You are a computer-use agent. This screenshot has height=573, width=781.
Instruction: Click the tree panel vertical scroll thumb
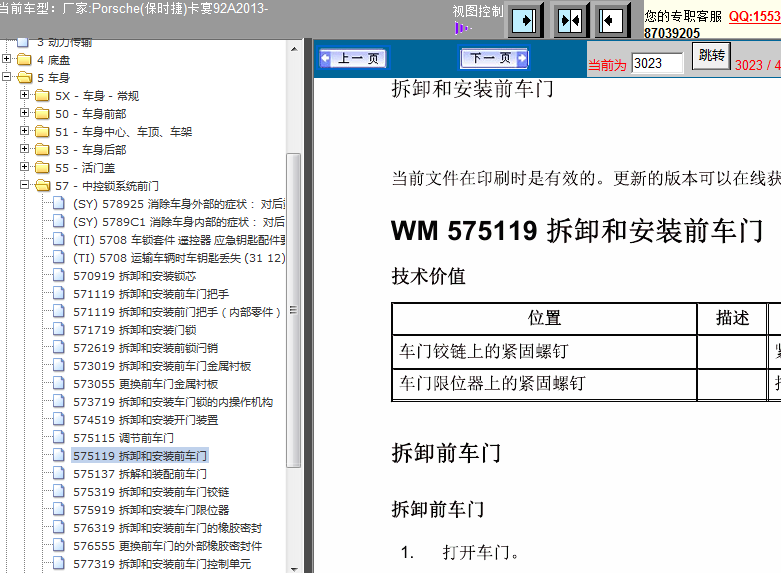294,310
